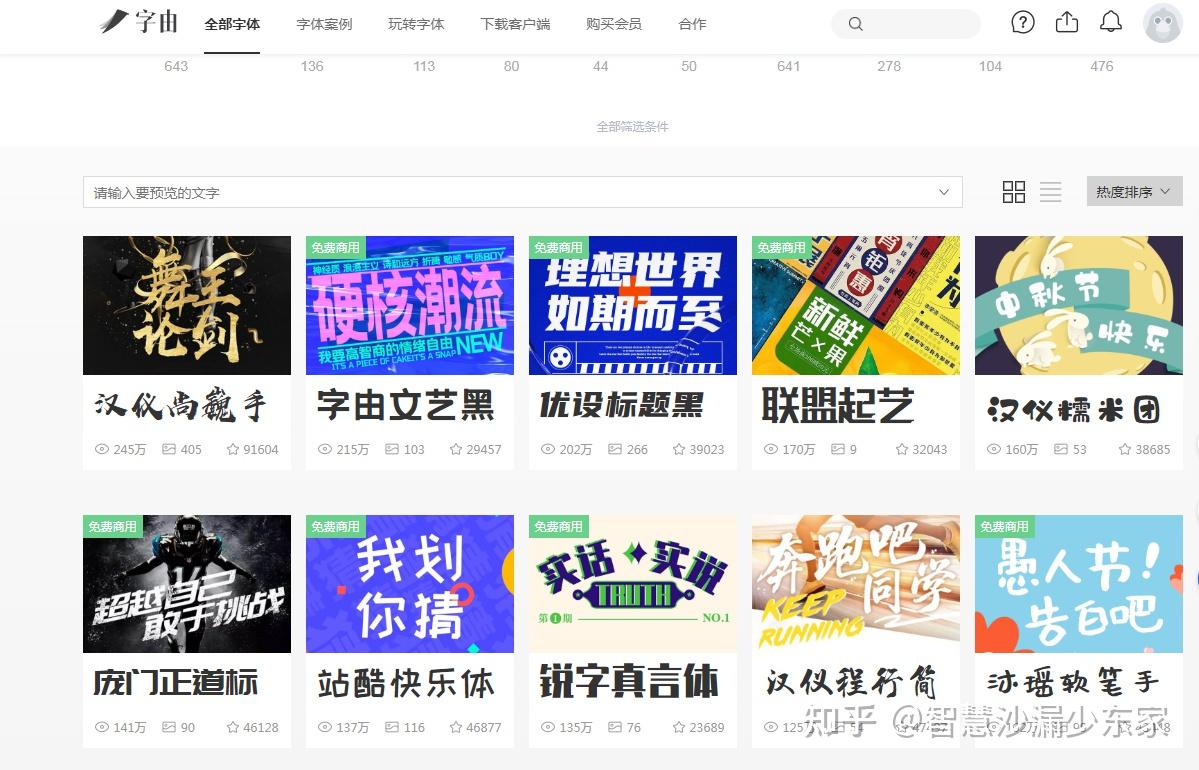1199x770 pixels.
Task: Open the 汉仪糯米团 font name
Action: pyautogui.click(x=1074, y=411)
